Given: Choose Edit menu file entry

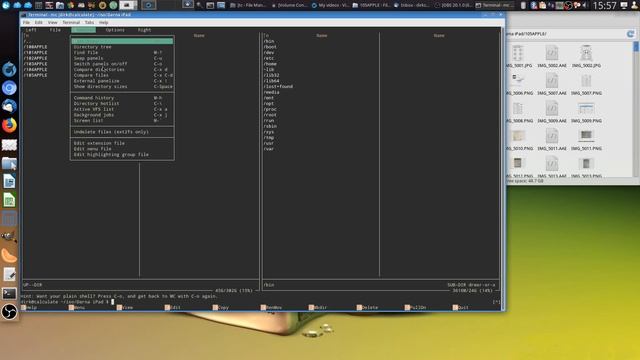Looking at the screenshot, I should [x=122, y=149].
